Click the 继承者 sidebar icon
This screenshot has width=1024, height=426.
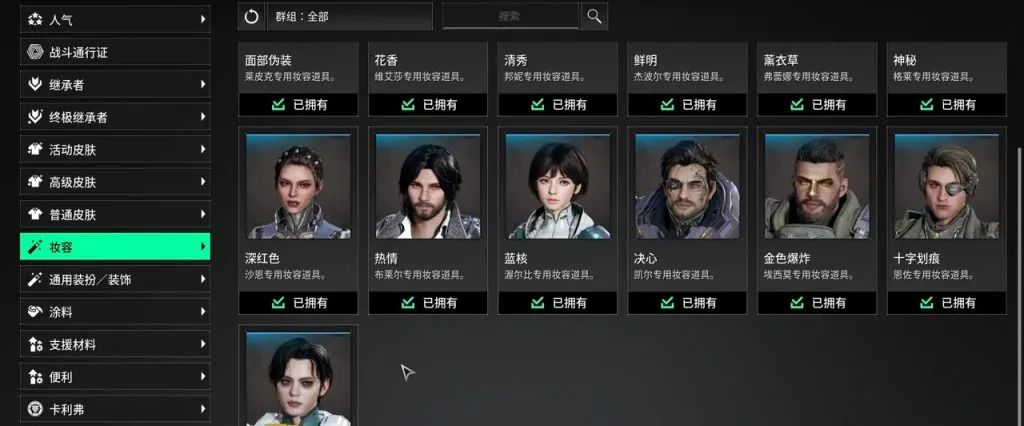click(35, 85)
